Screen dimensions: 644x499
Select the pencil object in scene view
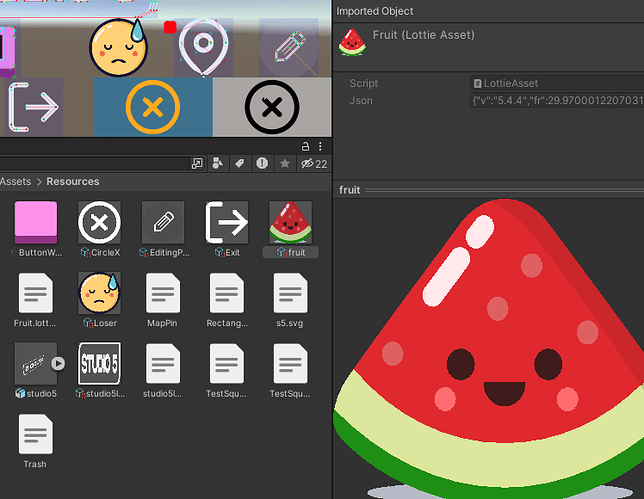(x=290, y=48)
